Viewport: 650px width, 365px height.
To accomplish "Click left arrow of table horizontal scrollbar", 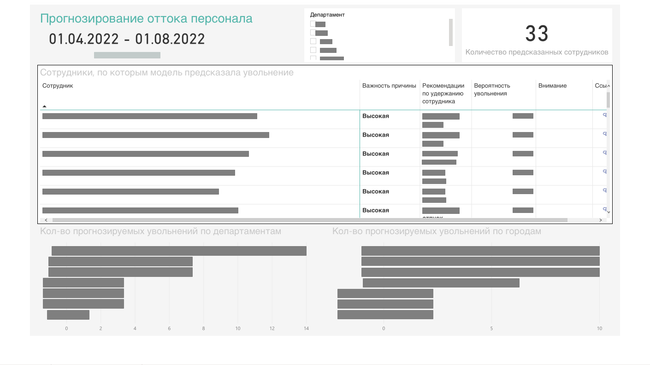I will (x=46, y=220).
